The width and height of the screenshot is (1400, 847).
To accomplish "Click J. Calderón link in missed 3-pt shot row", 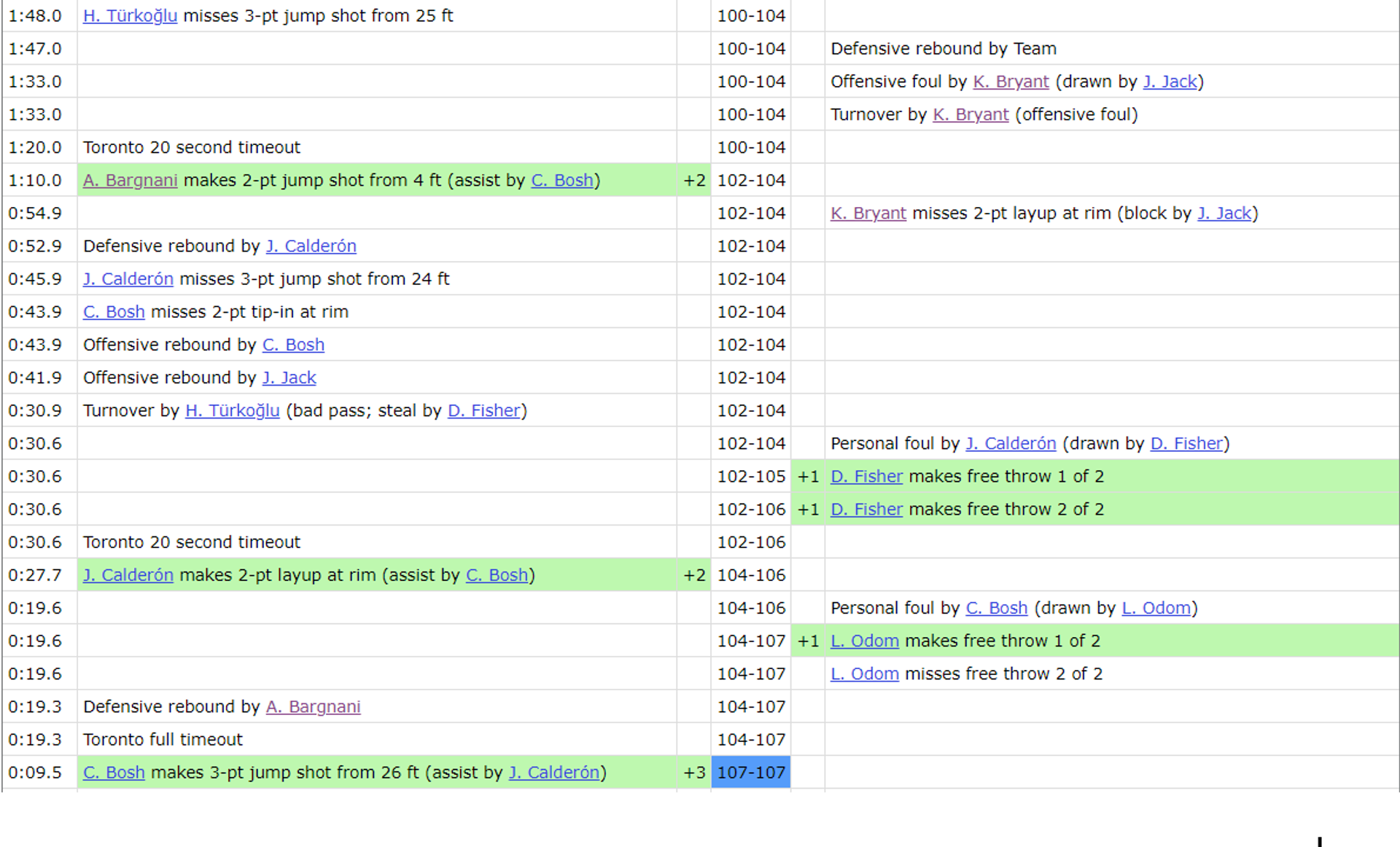I will 128,279.
